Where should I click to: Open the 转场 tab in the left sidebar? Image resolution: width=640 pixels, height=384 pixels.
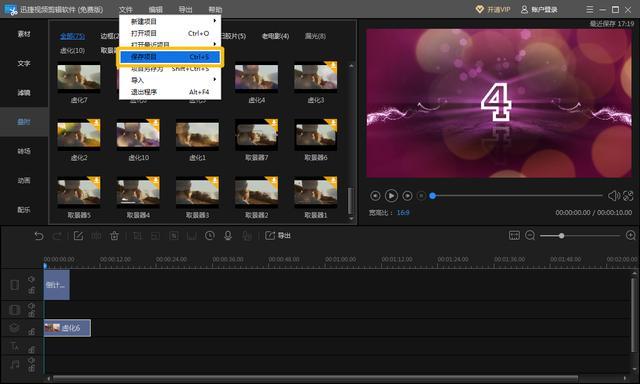coord(24,151)
